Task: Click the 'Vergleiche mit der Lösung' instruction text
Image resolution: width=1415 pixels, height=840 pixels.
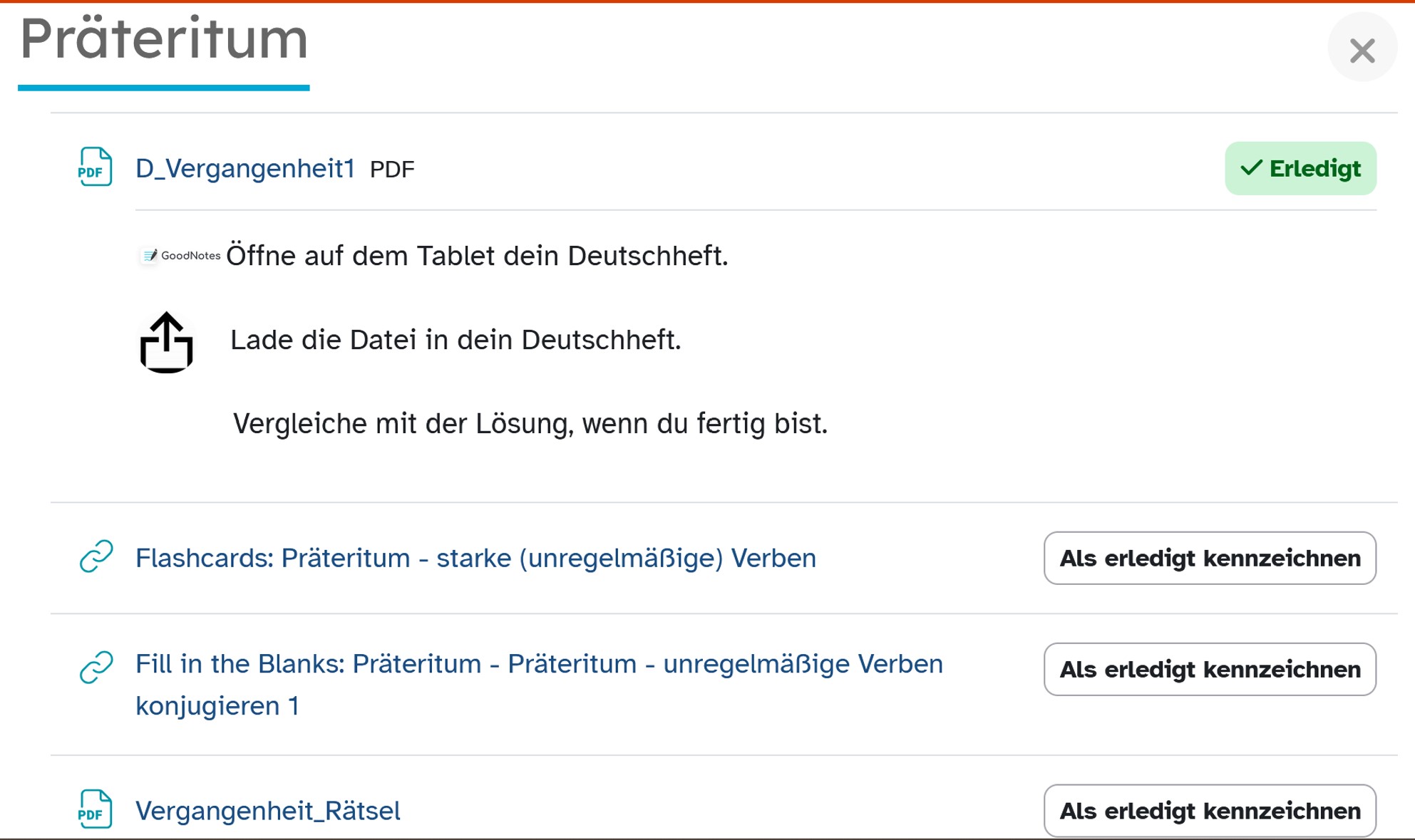Action: (530, 424)
